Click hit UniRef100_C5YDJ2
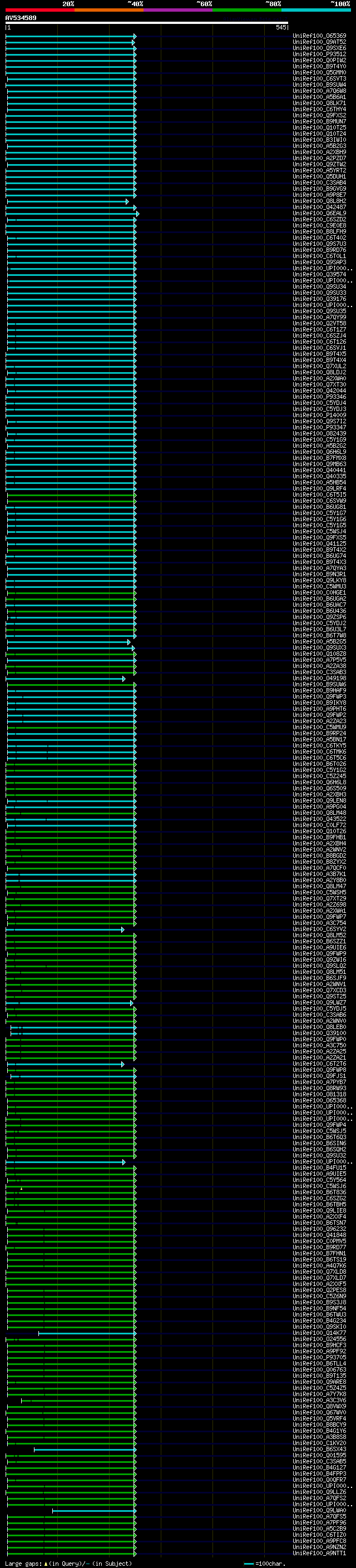This screenshot has width=356, height=1568. click(x=319, y=624)
